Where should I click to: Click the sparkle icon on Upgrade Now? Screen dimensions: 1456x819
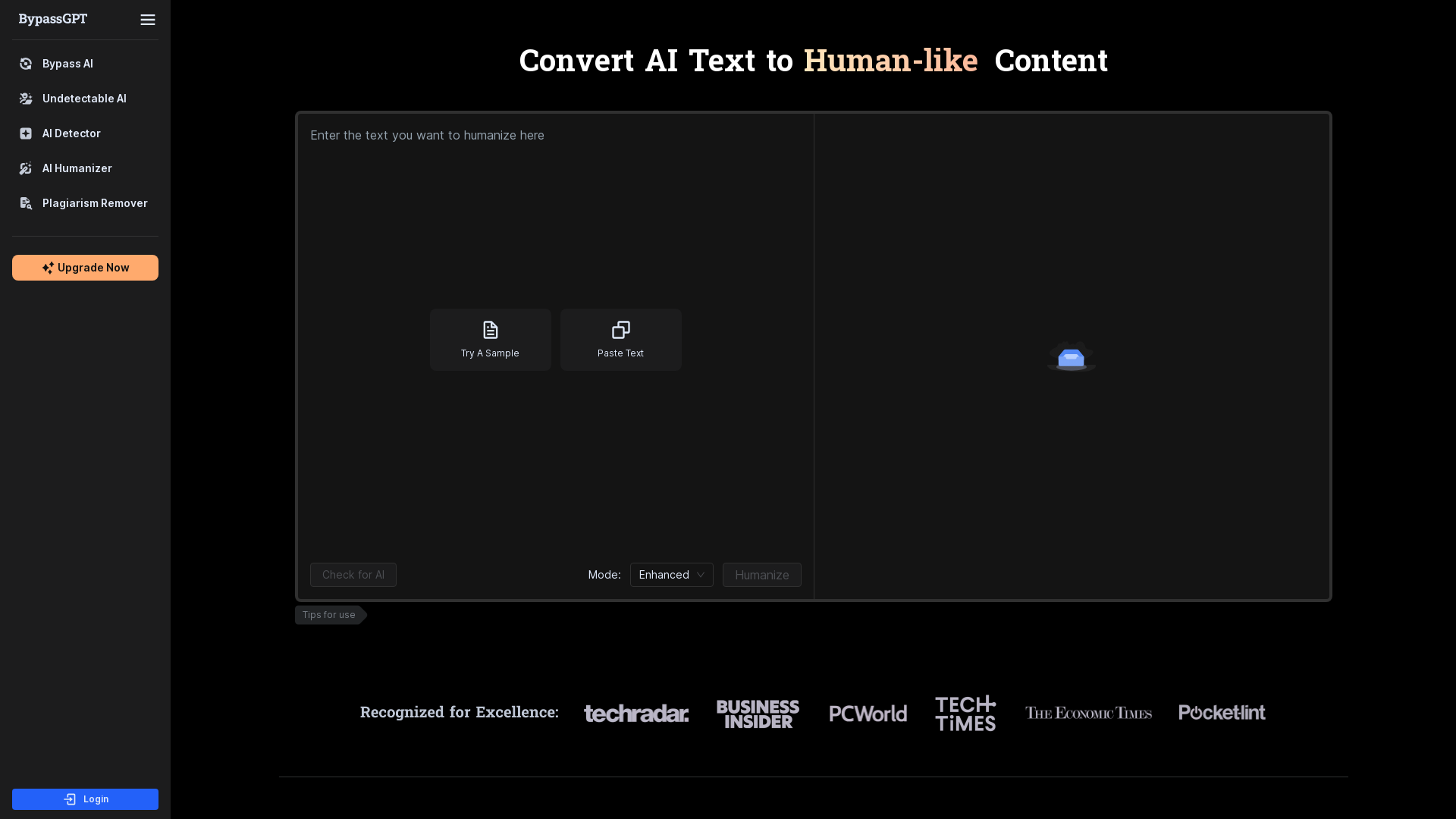(48, 268)
